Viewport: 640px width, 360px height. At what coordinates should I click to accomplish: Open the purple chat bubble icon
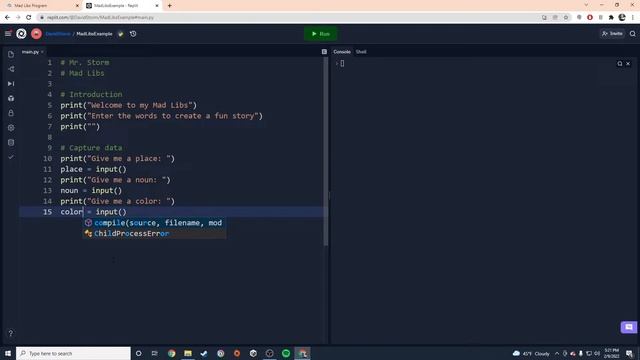629,327
